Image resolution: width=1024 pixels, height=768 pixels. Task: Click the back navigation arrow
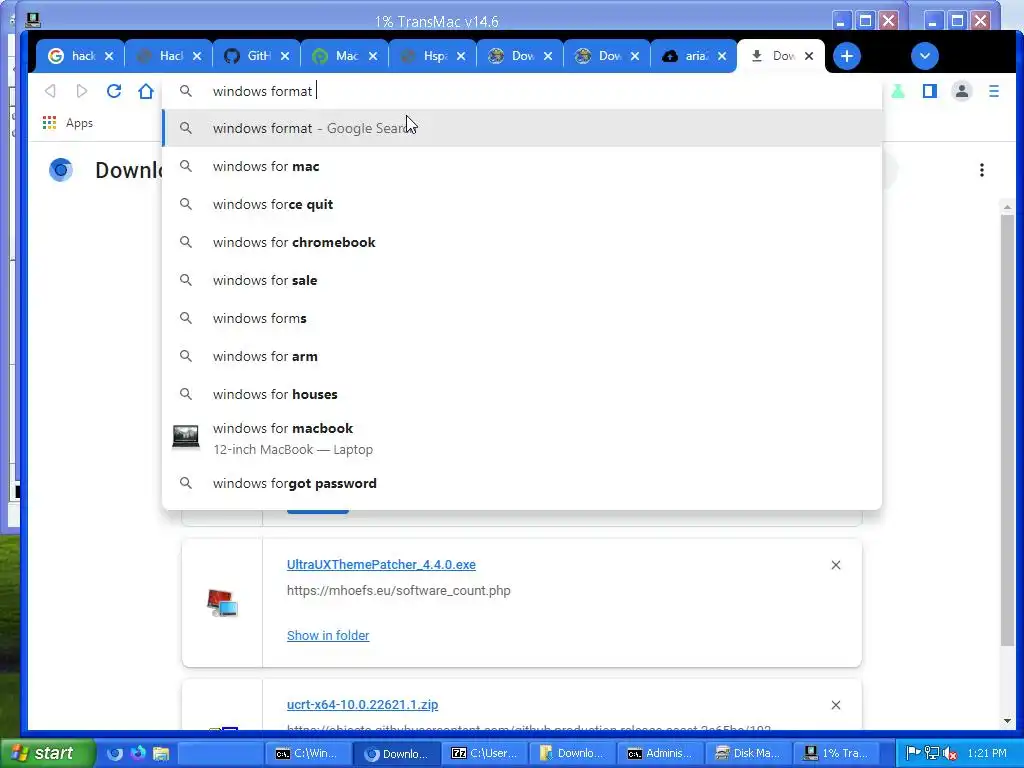50,91
